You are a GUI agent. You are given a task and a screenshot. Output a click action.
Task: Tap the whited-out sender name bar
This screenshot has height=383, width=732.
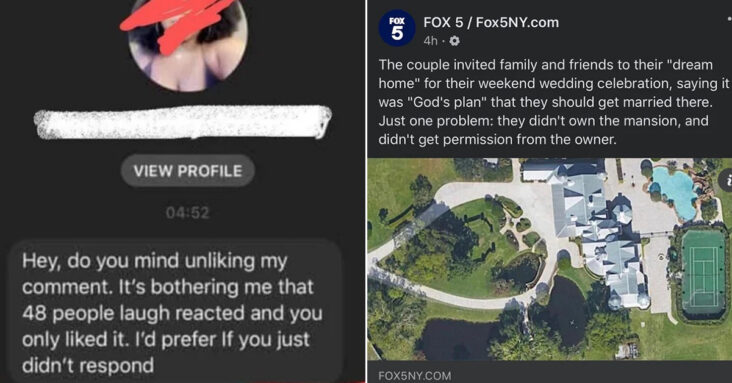[183, 122]
